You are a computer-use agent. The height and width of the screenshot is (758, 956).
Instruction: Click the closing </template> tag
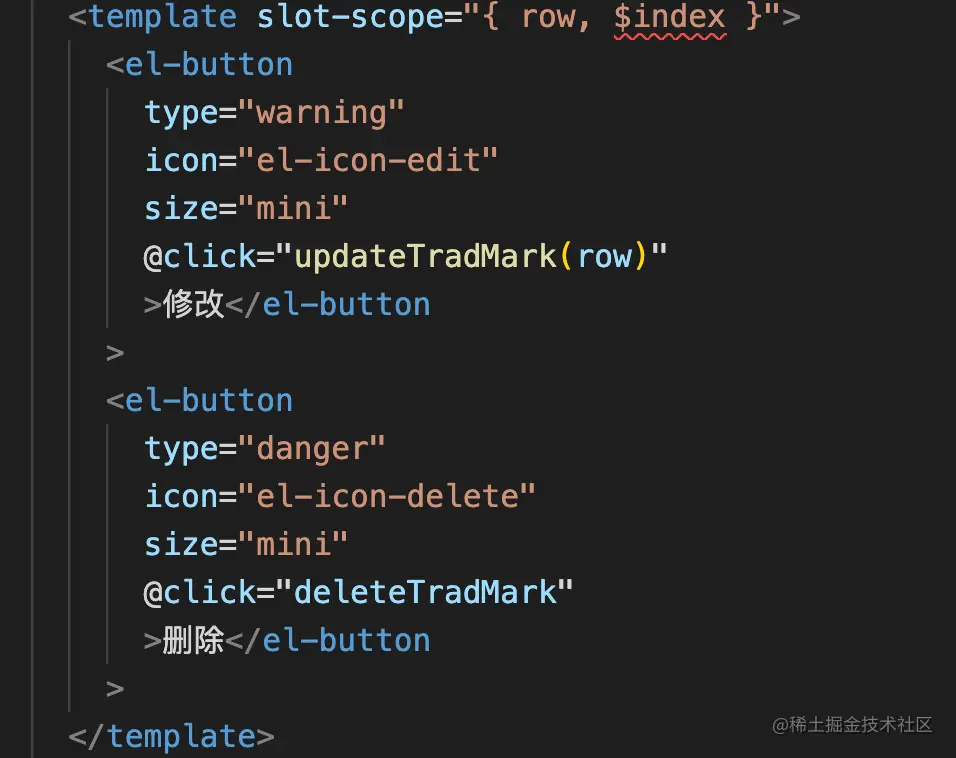pyautogui.click(x=171, y=736)
